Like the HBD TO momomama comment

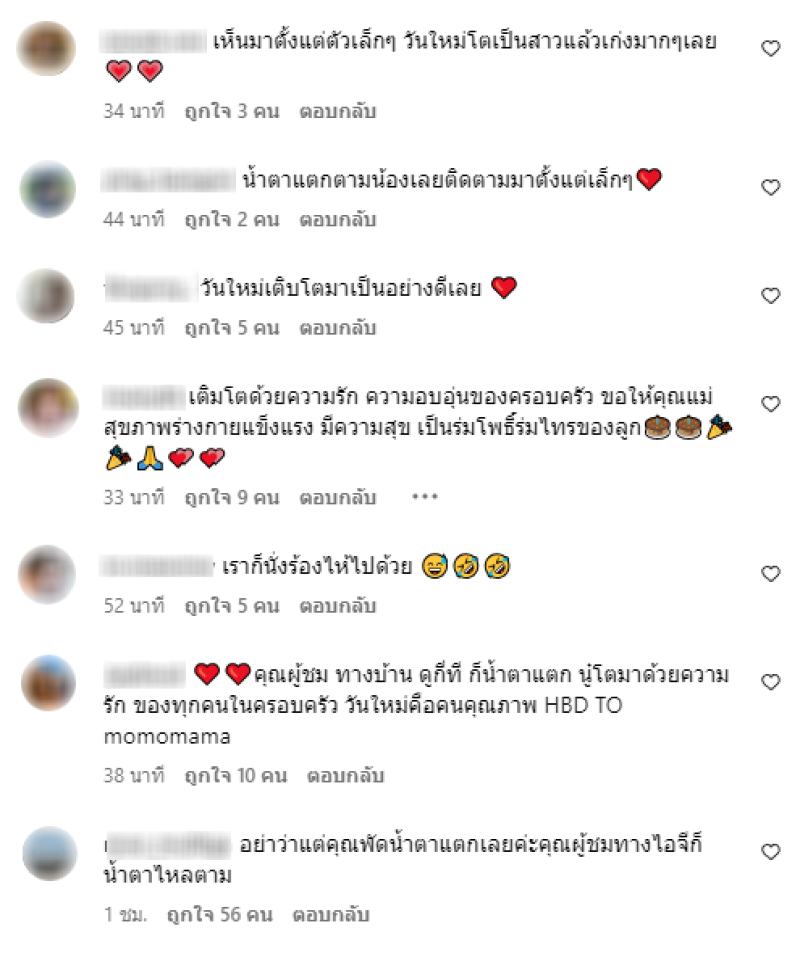pos(771,682)
